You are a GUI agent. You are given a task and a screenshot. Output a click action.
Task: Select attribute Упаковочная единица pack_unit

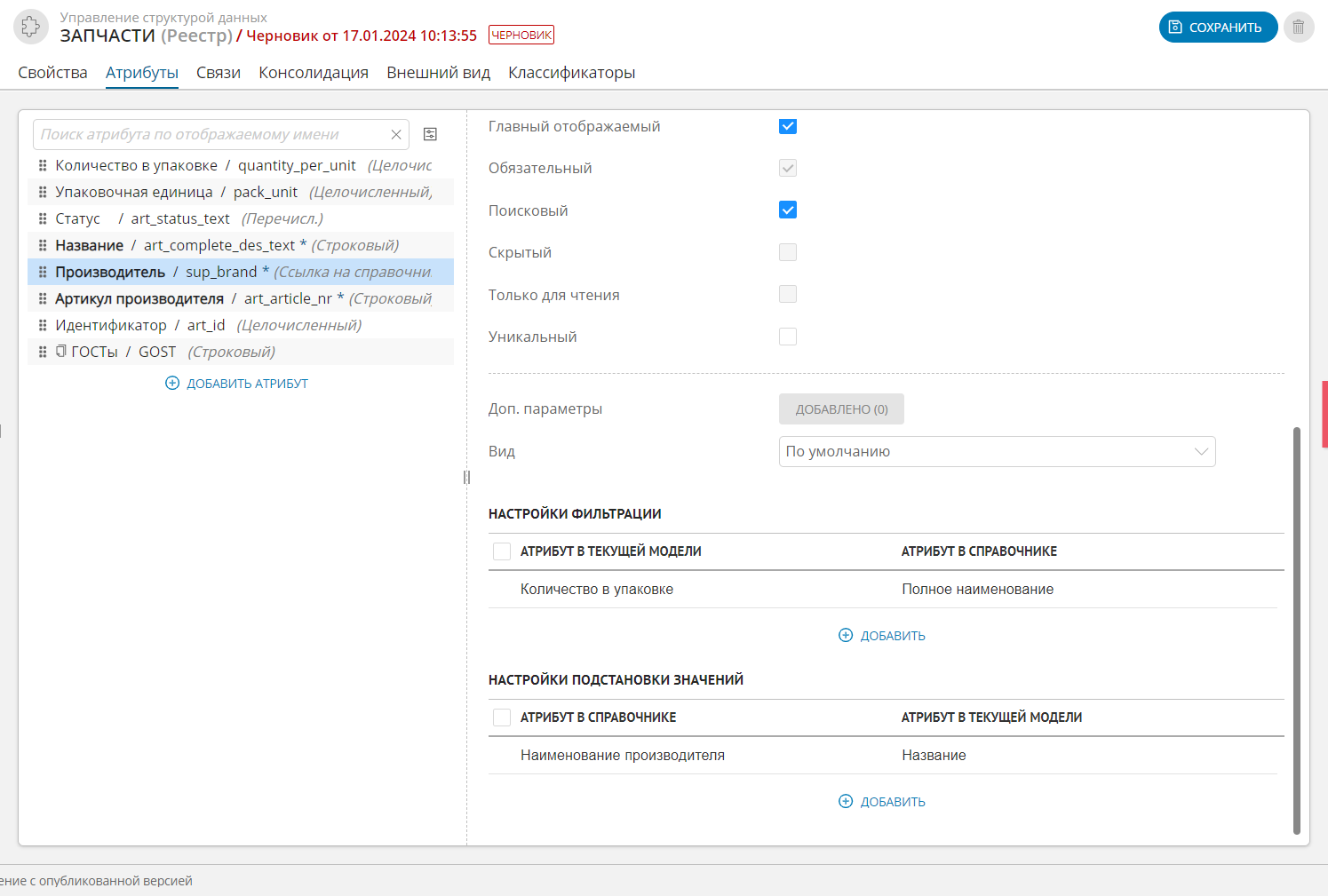[241, 192]
